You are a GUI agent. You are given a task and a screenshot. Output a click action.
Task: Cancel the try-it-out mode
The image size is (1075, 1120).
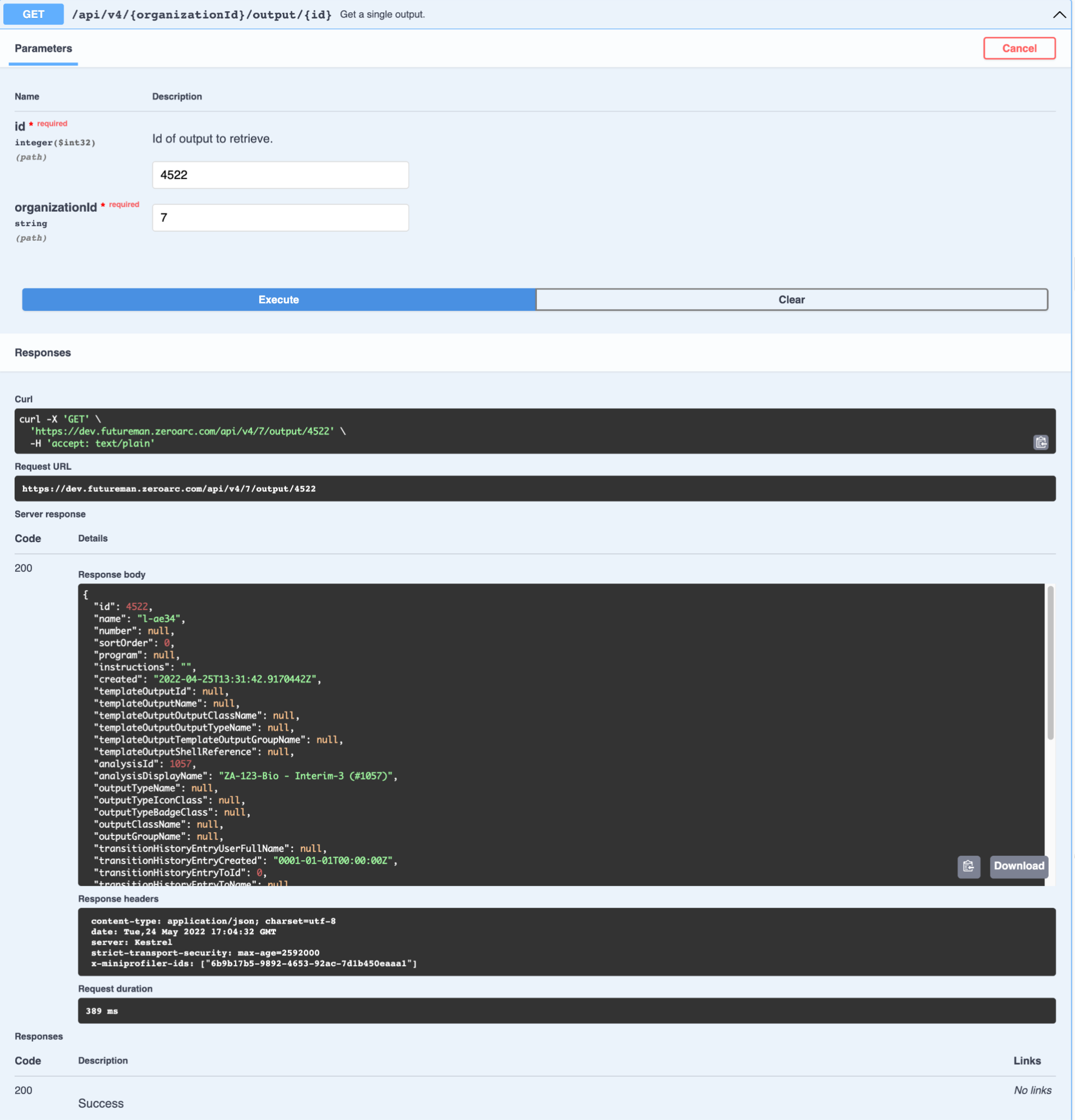tap(1019, 49)
